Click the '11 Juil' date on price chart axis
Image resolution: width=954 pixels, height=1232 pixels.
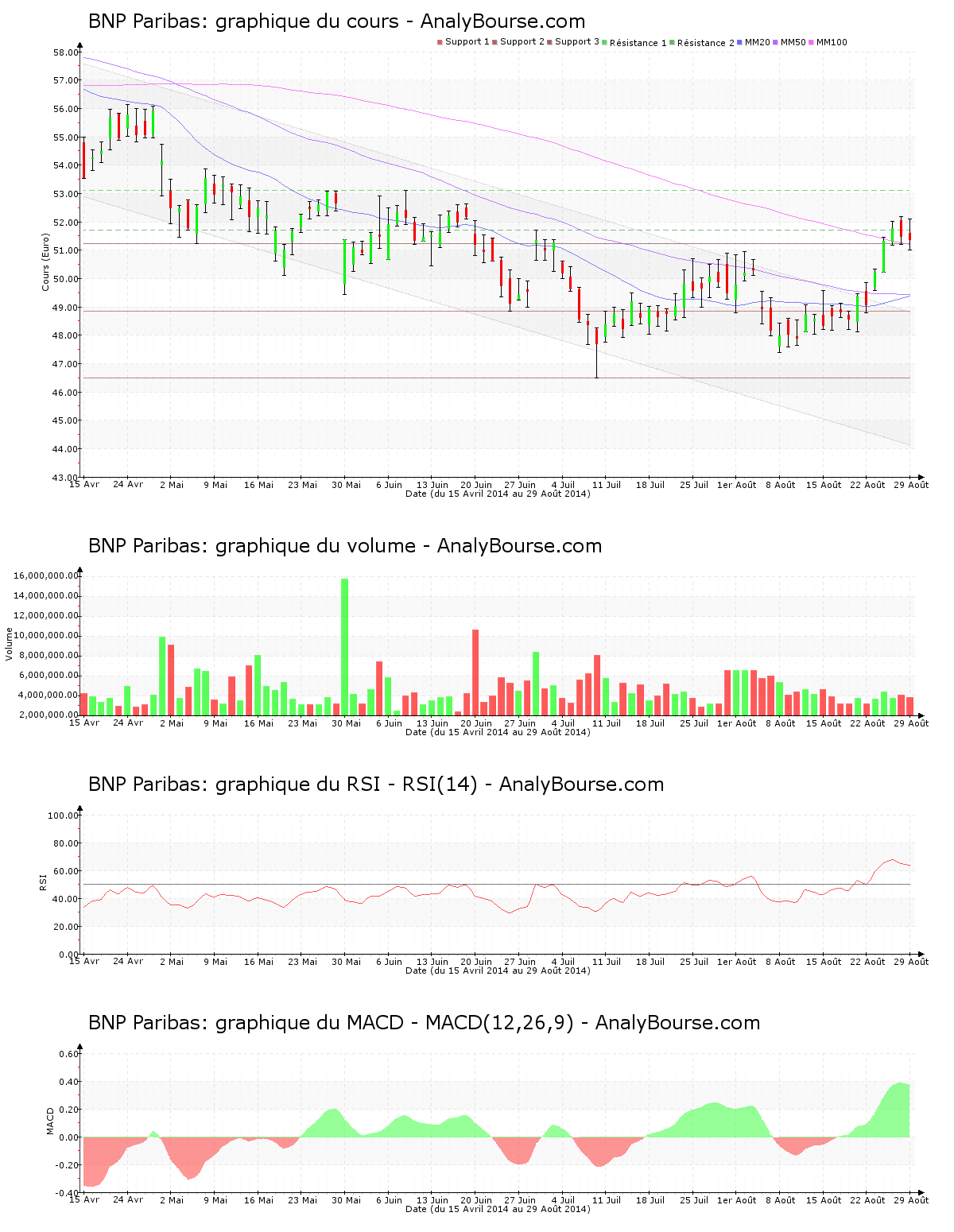tap(607, 485)
